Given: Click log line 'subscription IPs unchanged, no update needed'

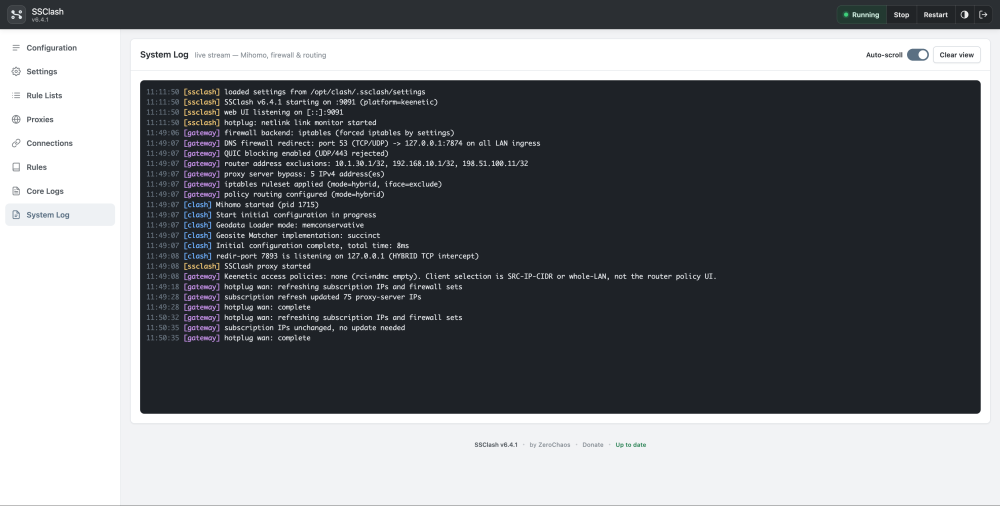Looking at the screenshot, I should click(276, 327).
